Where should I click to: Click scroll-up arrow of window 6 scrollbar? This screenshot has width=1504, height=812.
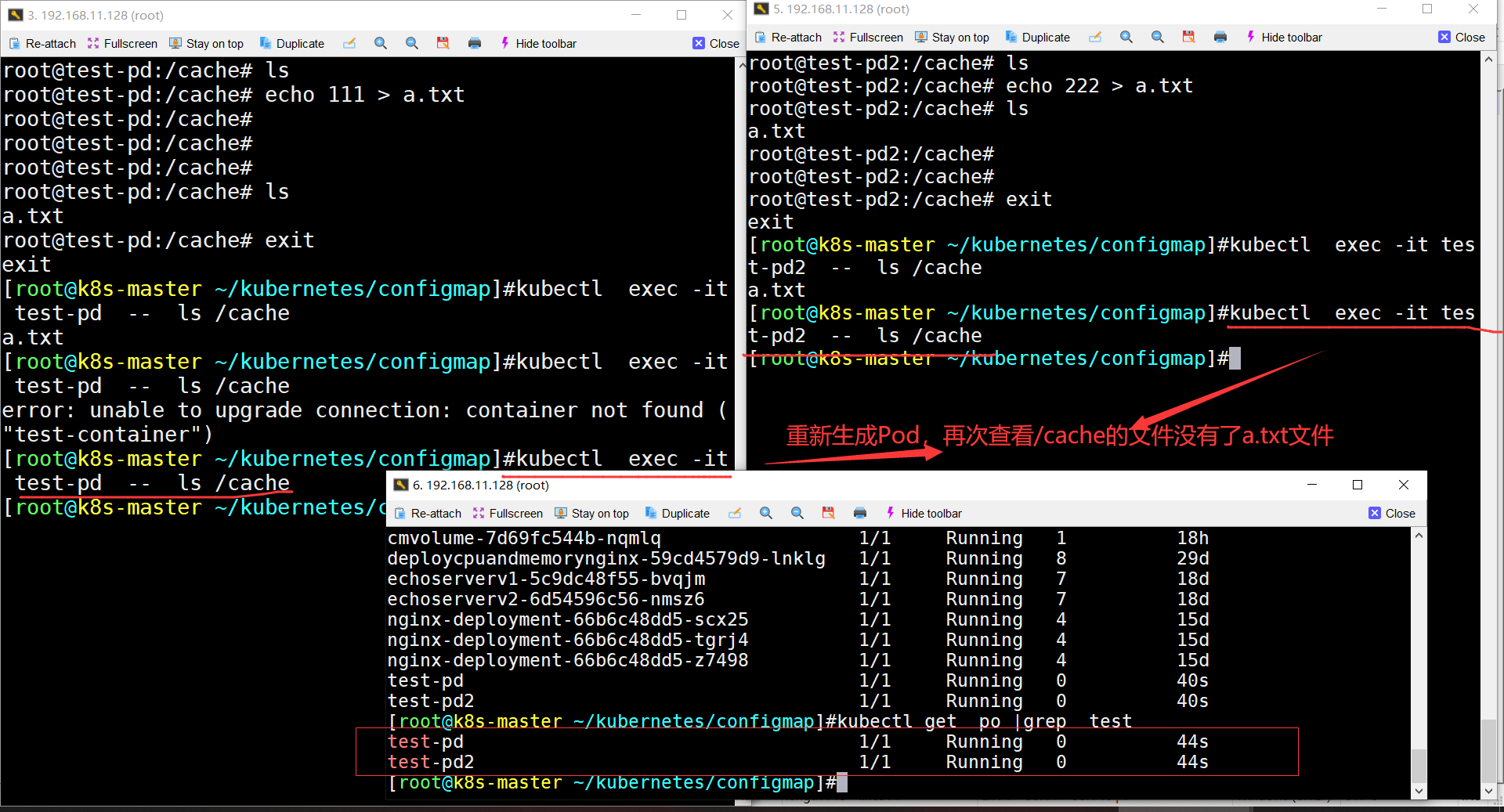[x=1418, y=536]
